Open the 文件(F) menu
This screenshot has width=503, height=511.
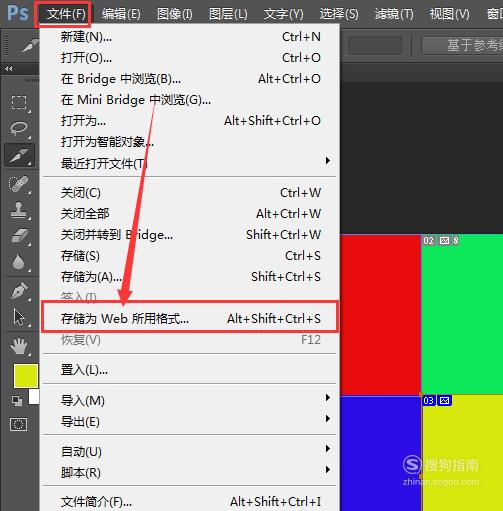(x=65, y=14)
